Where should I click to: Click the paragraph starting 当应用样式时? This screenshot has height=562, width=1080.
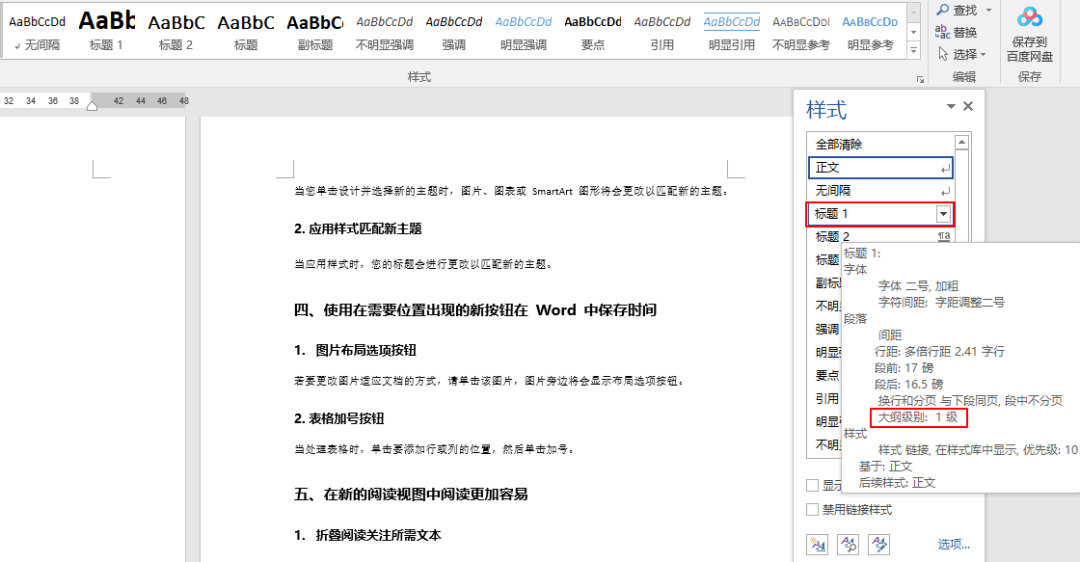pos(424,264)
